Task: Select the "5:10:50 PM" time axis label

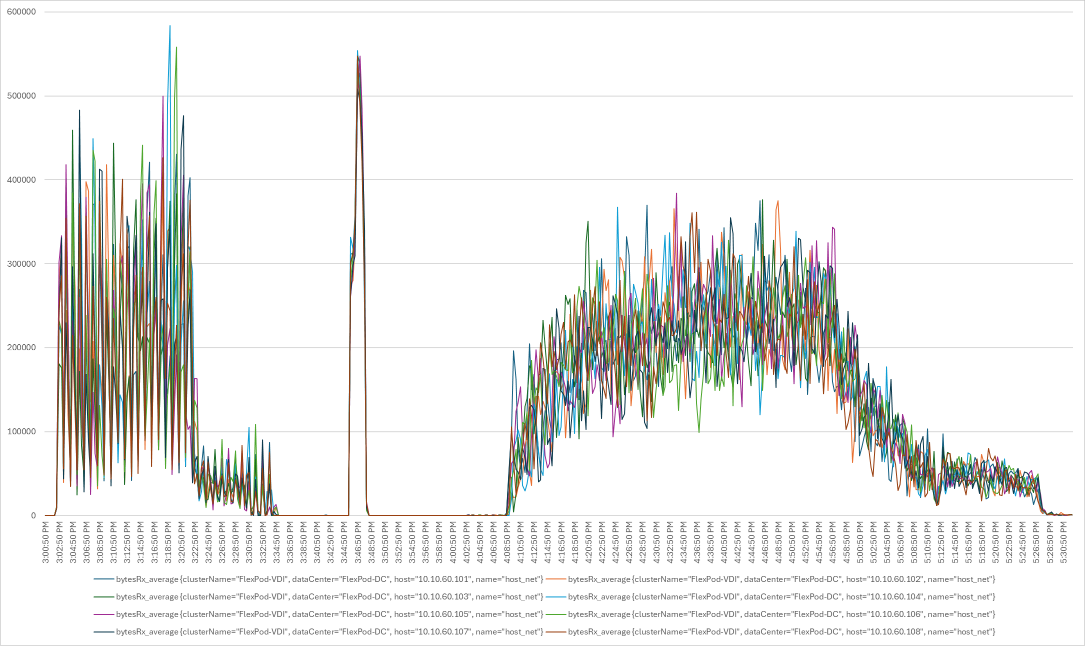Action: 927,542
